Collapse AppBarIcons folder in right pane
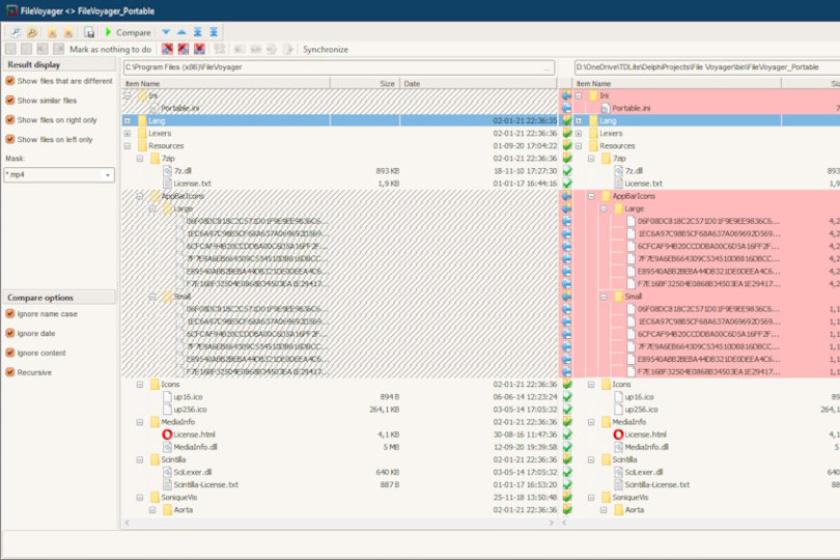The width and height of the screenshot is (840, 560). 591,196
